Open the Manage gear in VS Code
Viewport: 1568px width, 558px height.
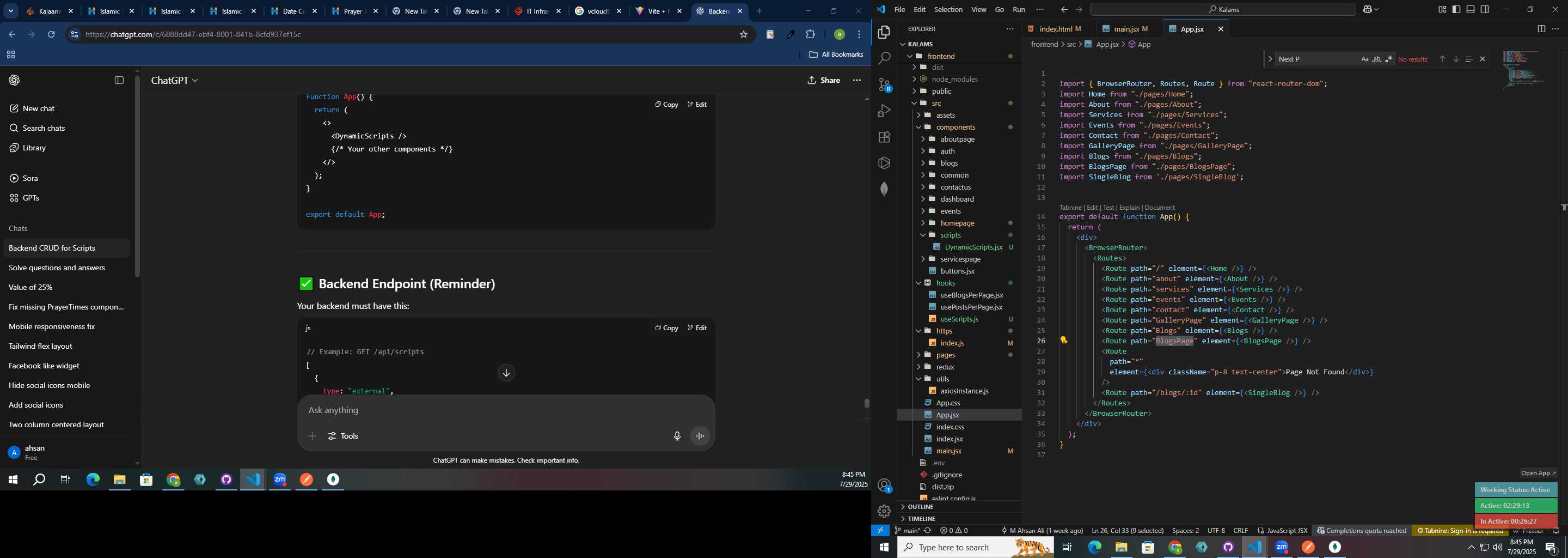(884, 511)
